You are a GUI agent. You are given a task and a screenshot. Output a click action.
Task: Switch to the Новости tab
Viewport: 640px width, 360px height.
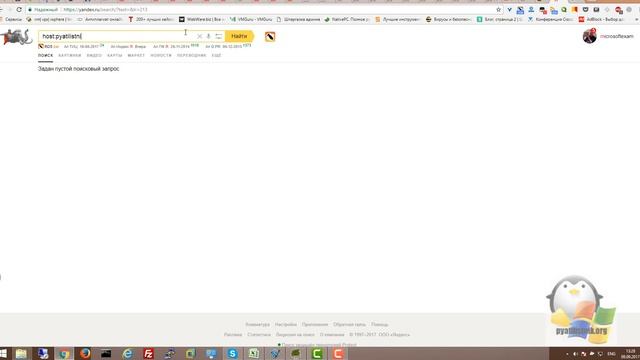click(x=161, y=55)
